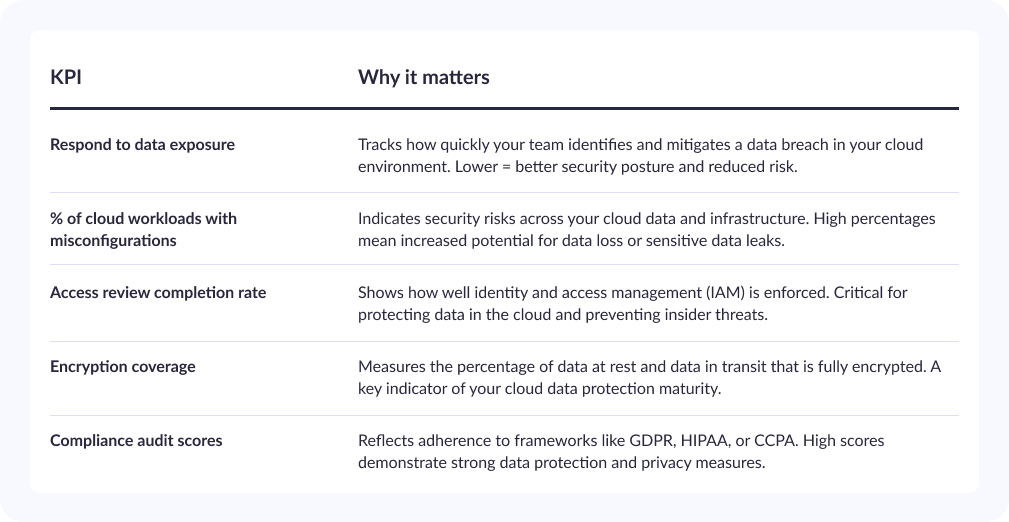Click the data breach tracking description text
This screenshot has width=1009, height=522.
(x=640, y=155)
